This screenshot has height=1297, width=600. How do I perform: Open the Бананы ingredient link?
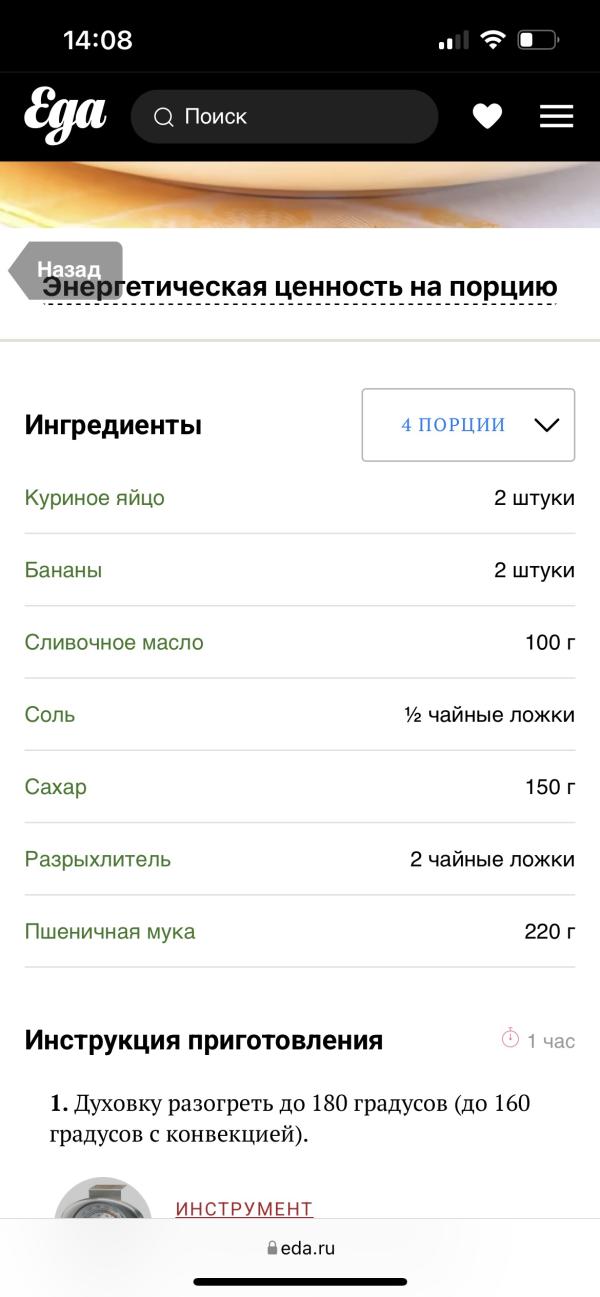pyautogui.click(x=63, y=570)
